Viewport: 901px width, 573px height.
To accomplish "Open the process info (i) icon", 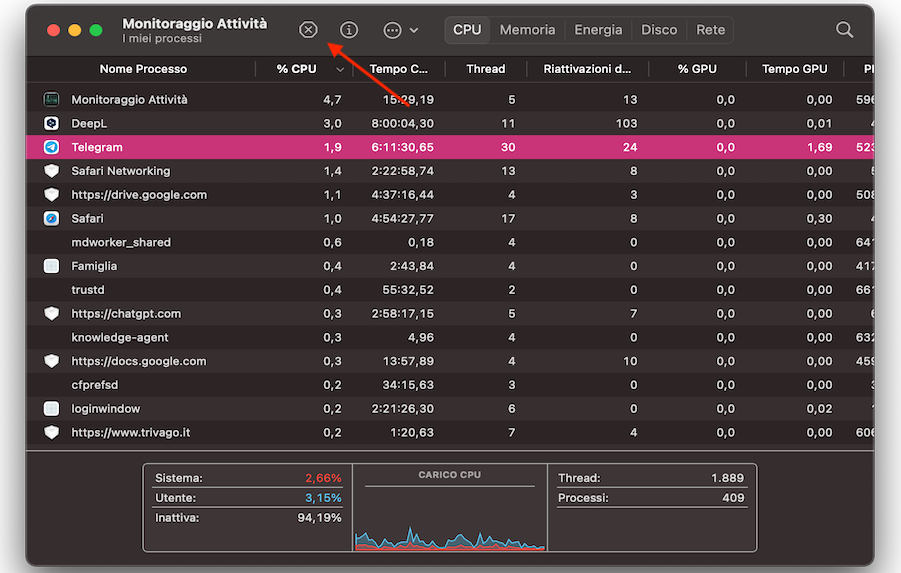I will pyautogui.click(x=349, y=30).
